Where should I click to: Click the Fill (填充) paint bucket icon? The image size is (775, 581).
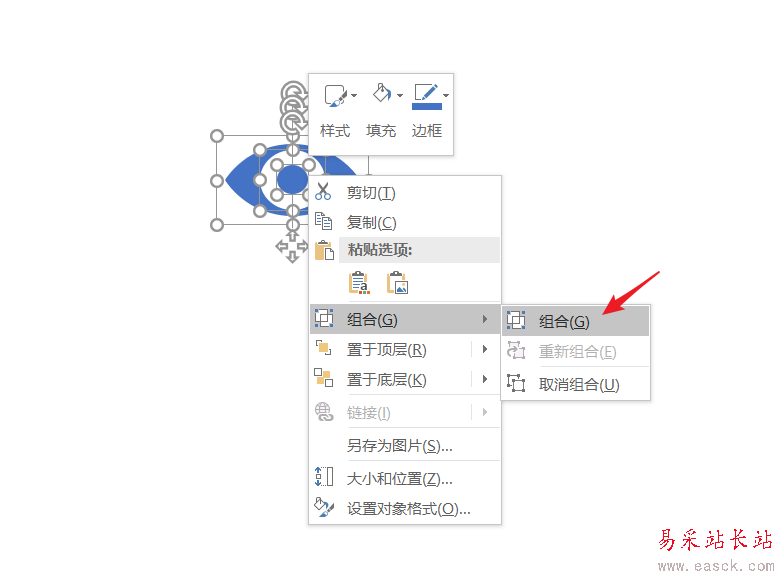[382, 93]
